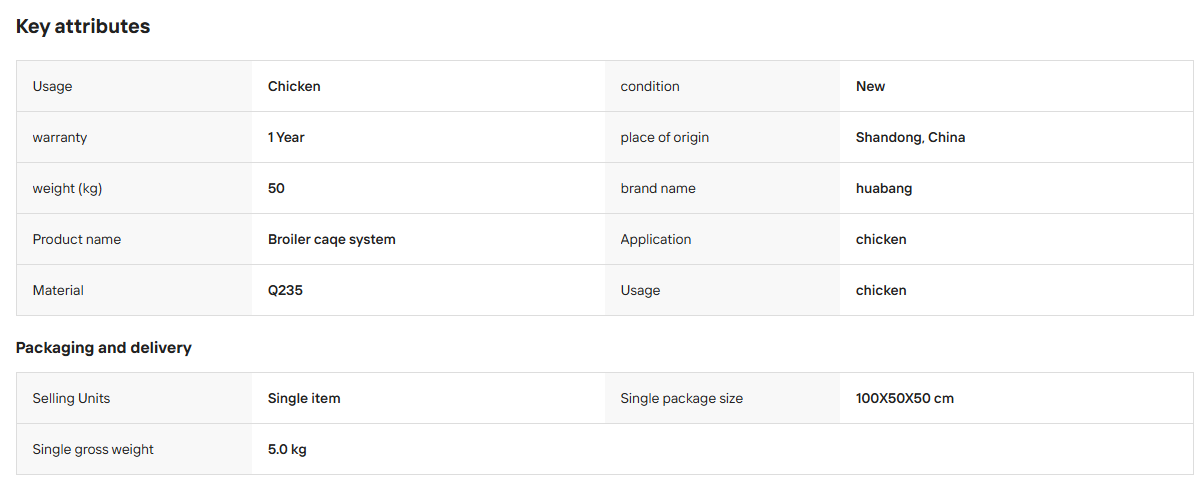This screenshot has width=1201, height=487.
Task: Select the "warranty" attribute label
Action: [x=60, y=137]
